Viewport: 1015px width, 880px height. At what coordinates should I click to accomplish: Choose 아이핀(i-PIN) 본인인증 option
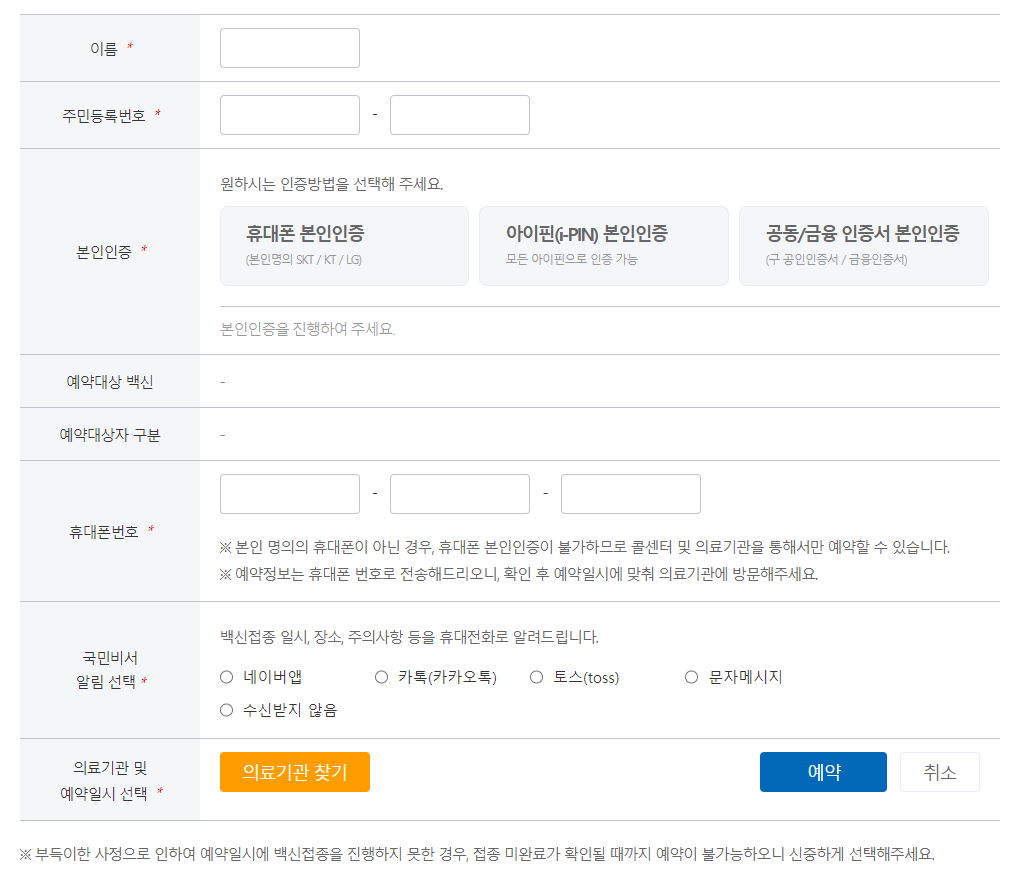pos(604,246)
